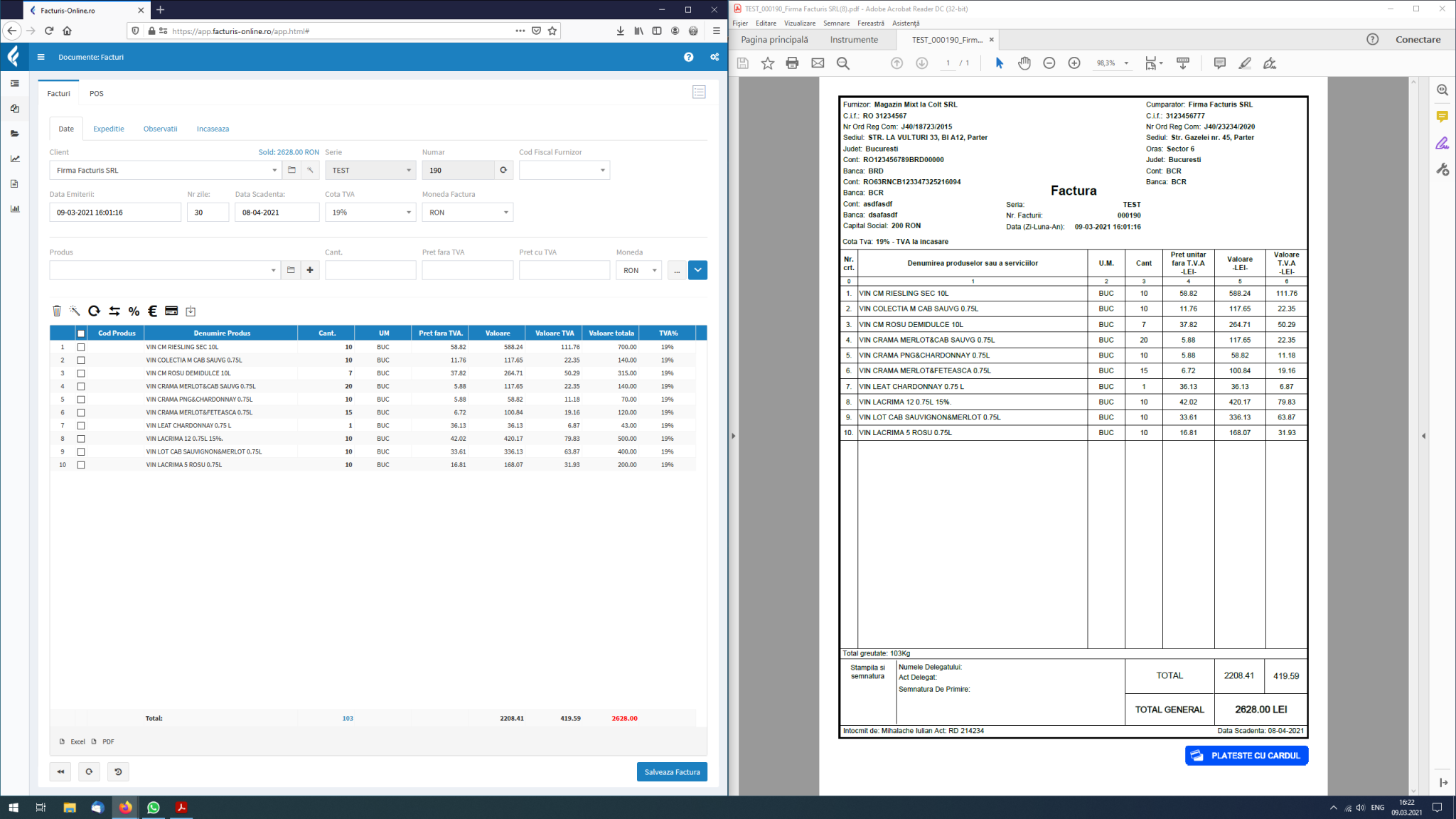Viewport: 1456px width, 819px height.
Task: Click the chart line icon in Facturis left sidebar
Action: click(x=15, y=159)
